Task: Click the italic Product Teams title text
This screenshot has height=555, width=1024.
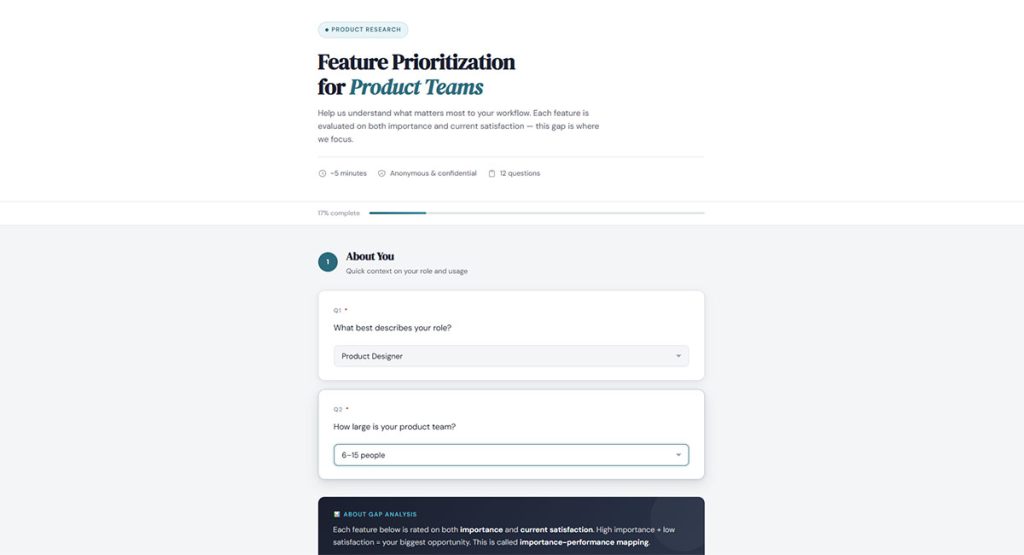Action: point(416,87)
